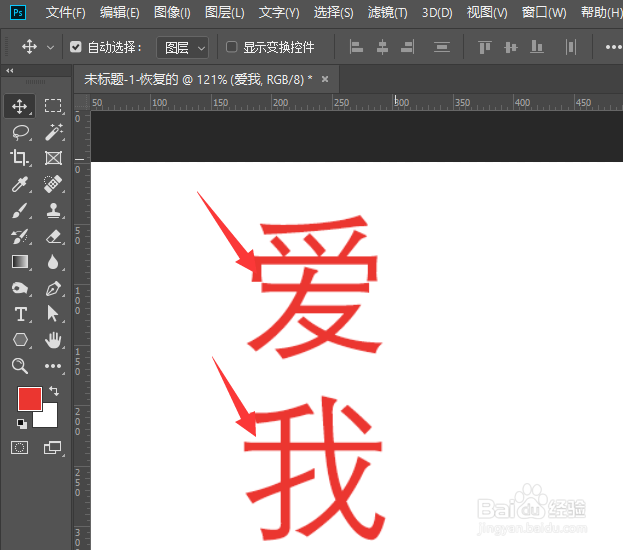This screenshot has width=623, height=550.
Task: Align top edges
Action: point(485,47)
